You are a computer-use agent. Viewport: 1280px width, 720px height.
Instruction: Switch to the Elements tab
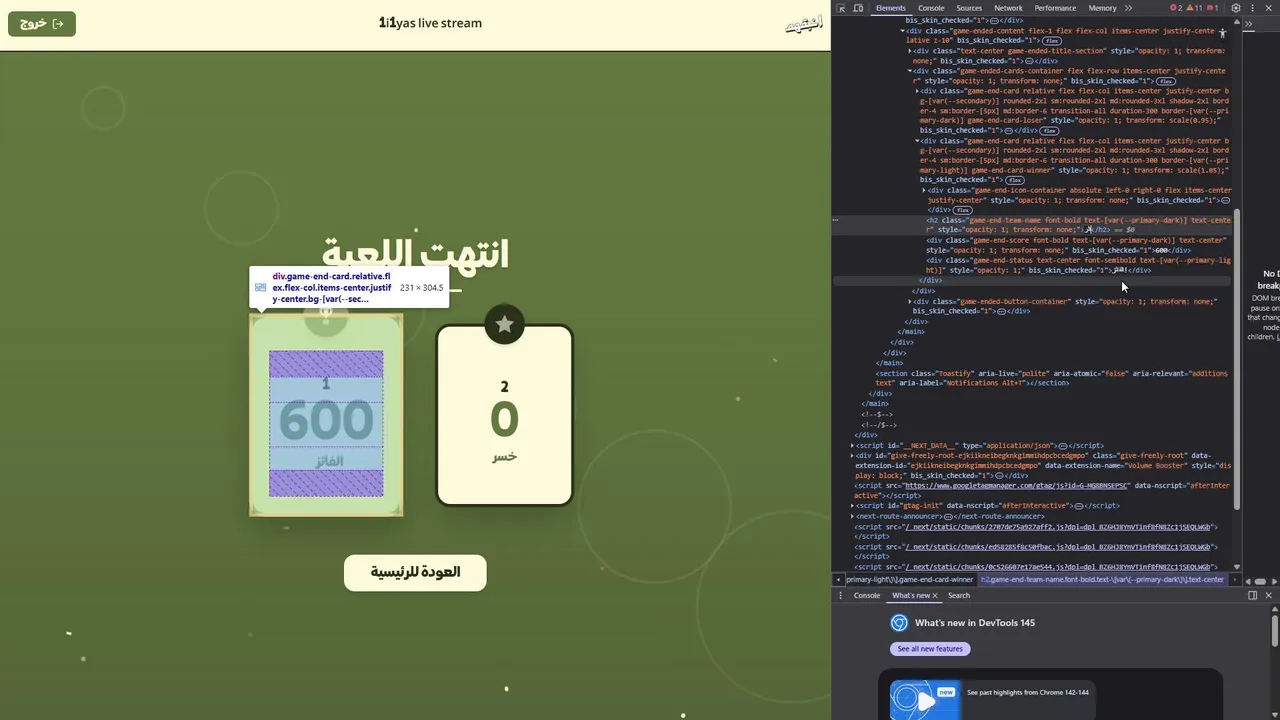point(890,8)
